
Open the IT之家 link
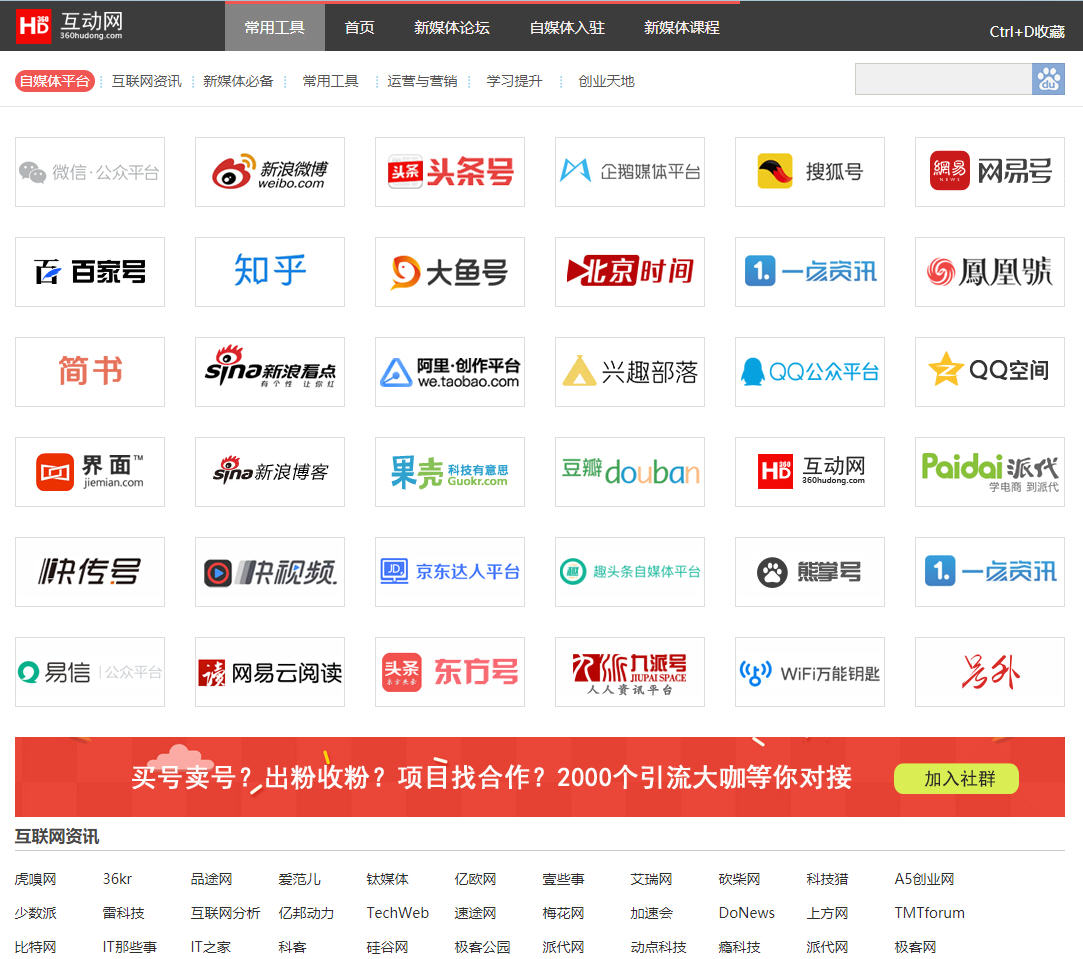[211, 947]
